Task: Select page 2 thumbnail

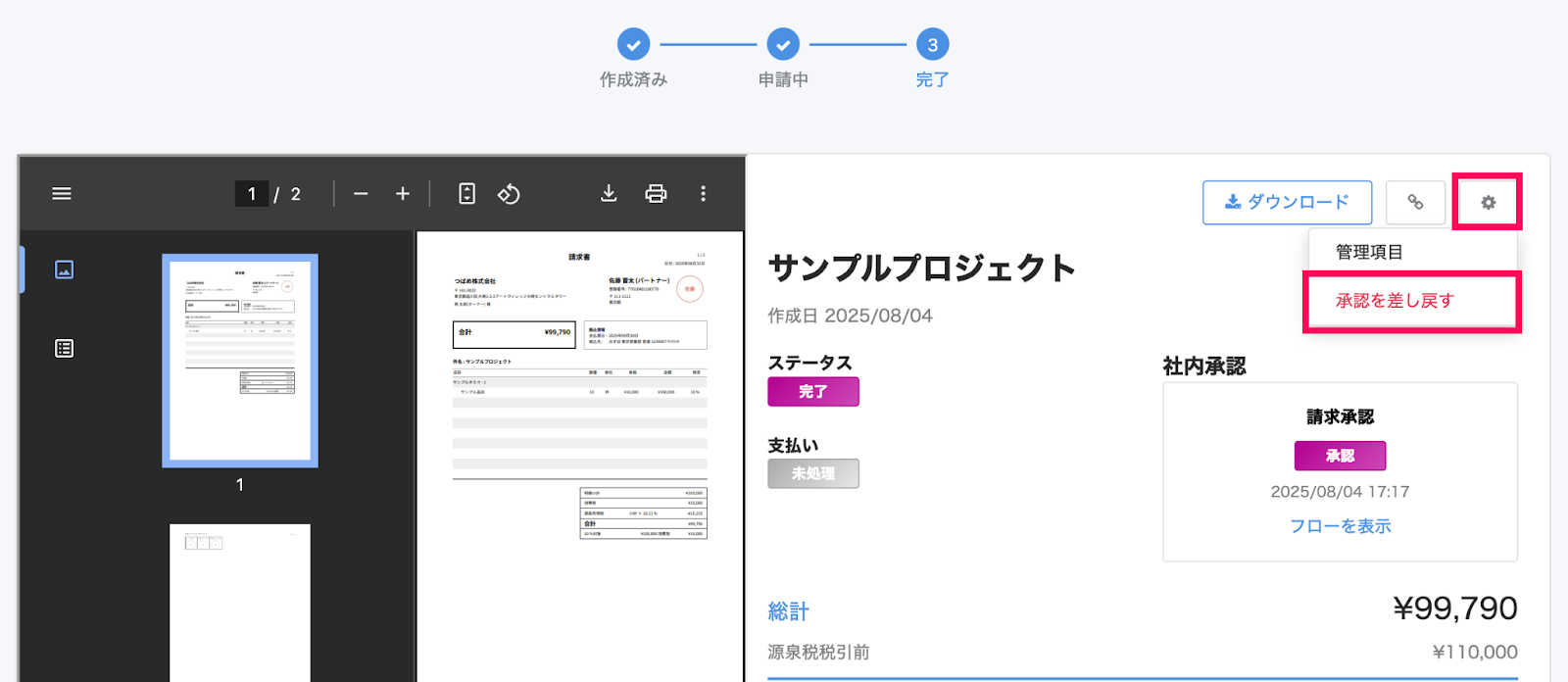Action: click(x=240, y=603)
